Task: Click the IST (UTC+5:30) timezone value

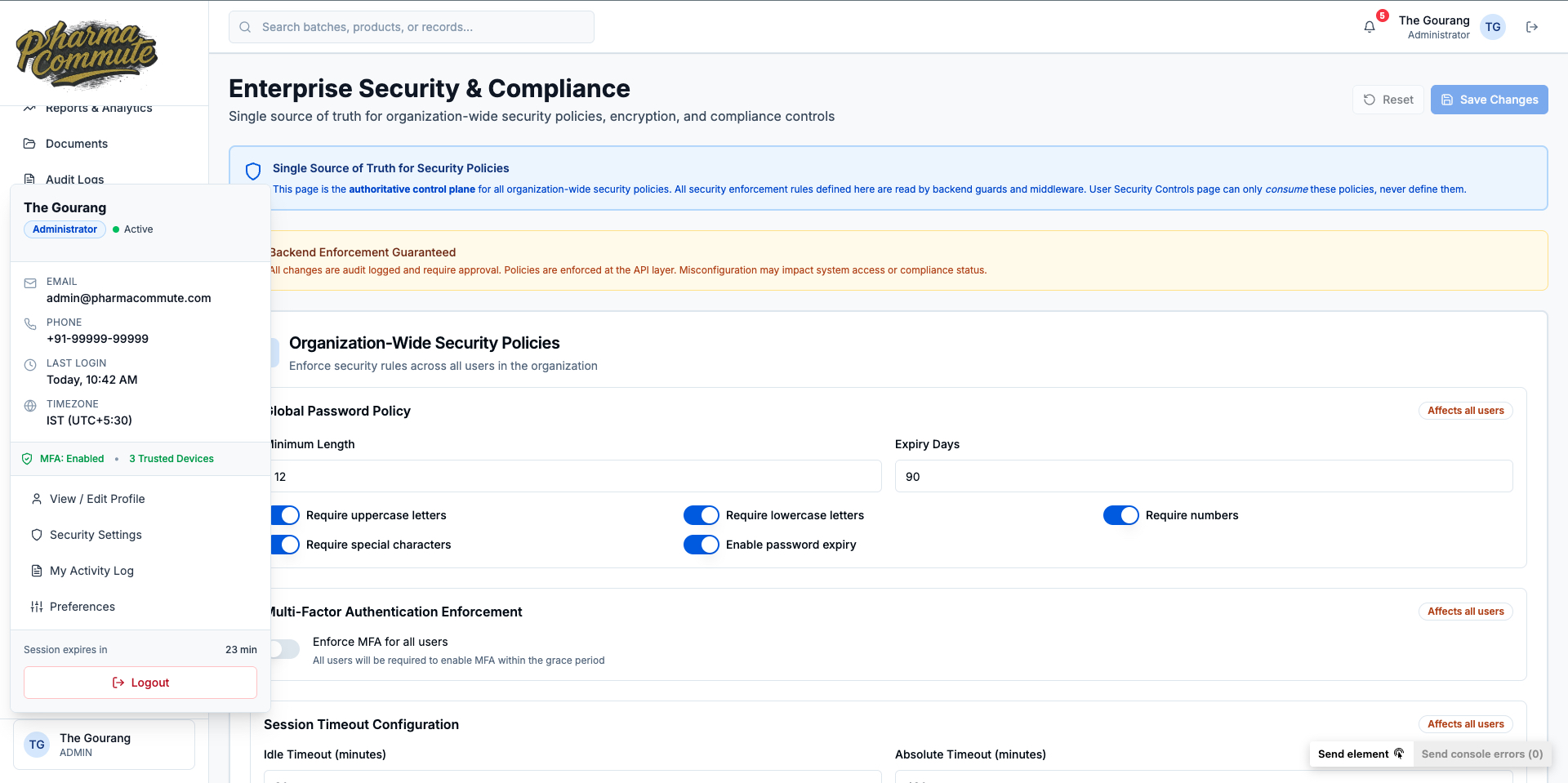Action: (x=89, y=420)
